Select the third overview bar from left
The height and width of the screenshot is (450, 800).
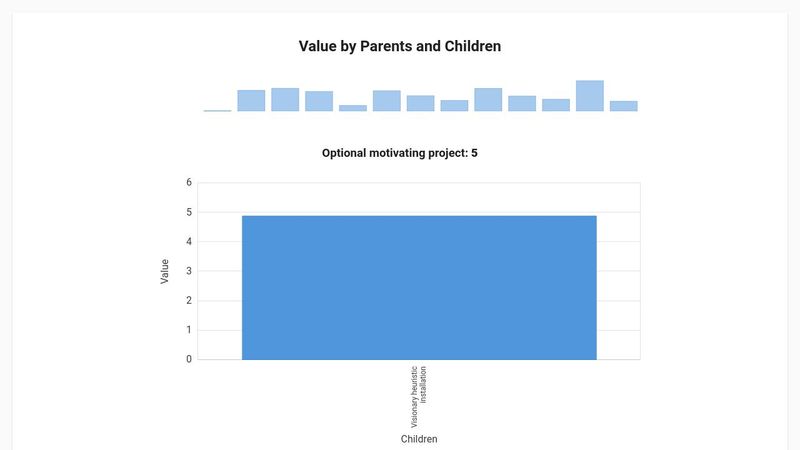285,99
